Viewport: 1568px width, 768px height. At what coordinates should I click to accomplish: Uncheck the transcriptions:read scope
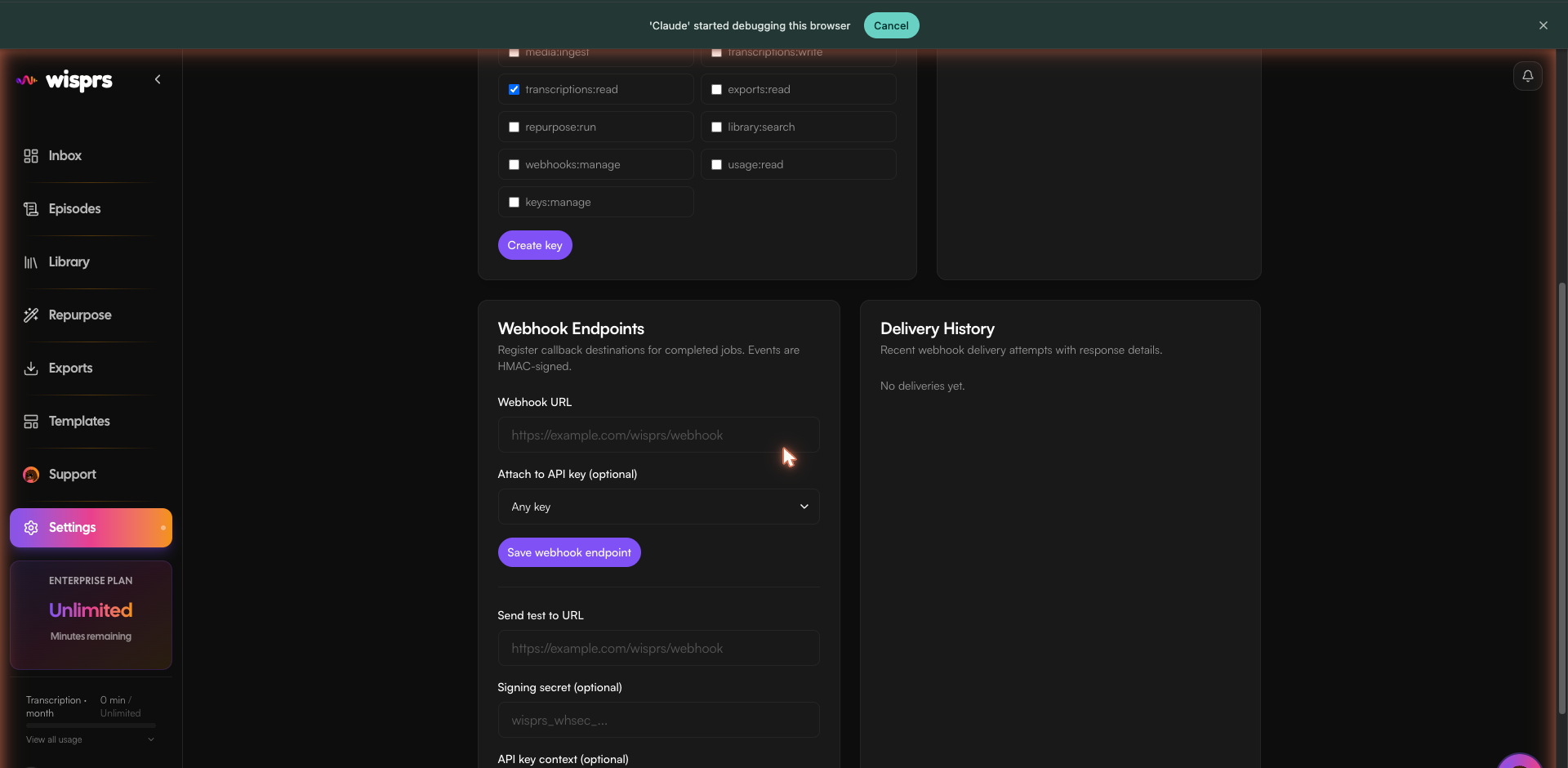pyautogui.click(x=514, y=90)
